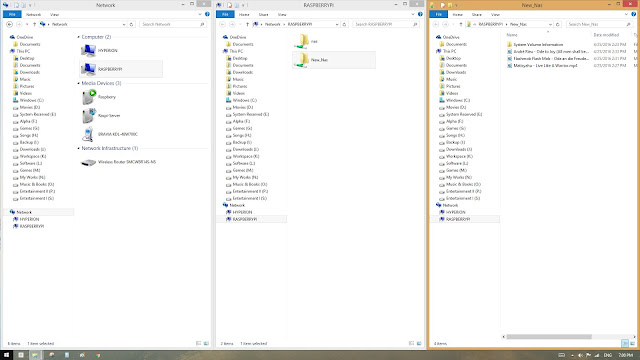This screenshot has width=640, height=360.
Task: Open help in the RASPBERRYPI window
Action: [x=420, y=14]
